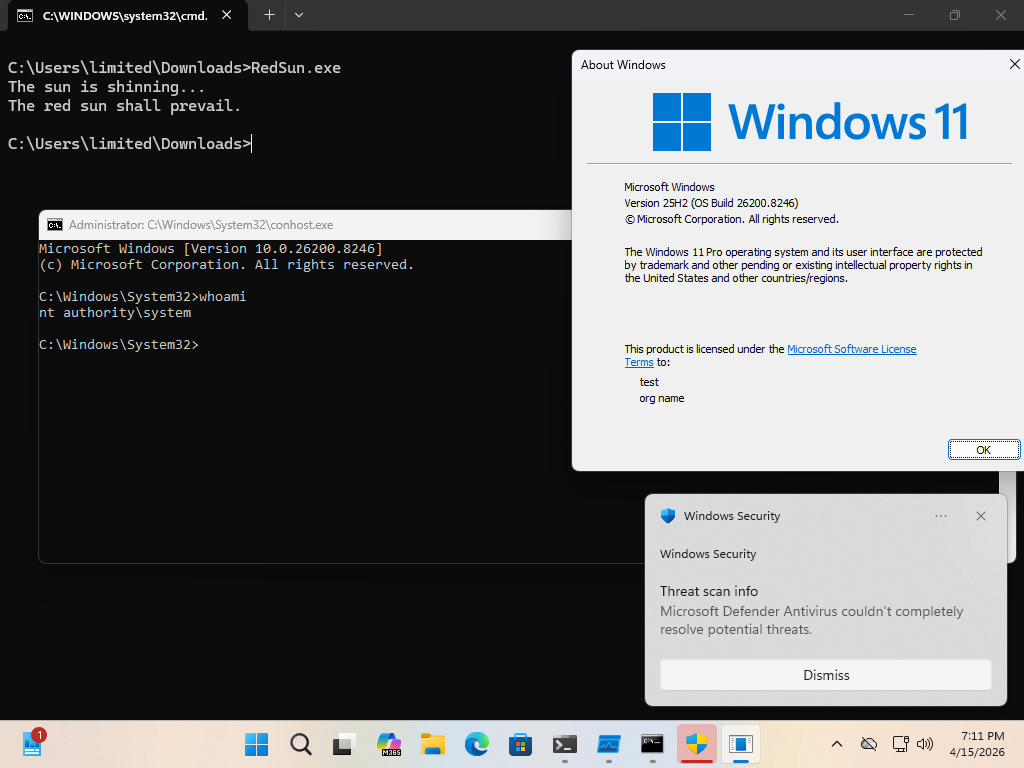The width and height of the screenshot is (1024, 768).
Task: Open the Terminal app from the taskbar
Action: click(x=565, y=744)
